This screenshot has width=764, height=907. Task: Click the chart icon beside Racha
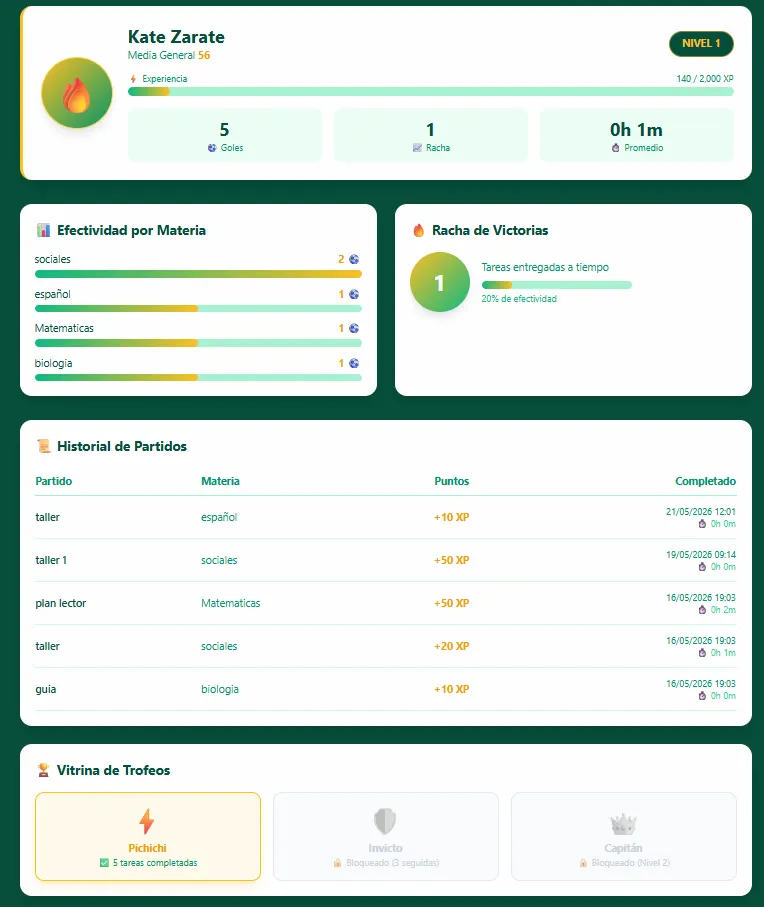417,148
